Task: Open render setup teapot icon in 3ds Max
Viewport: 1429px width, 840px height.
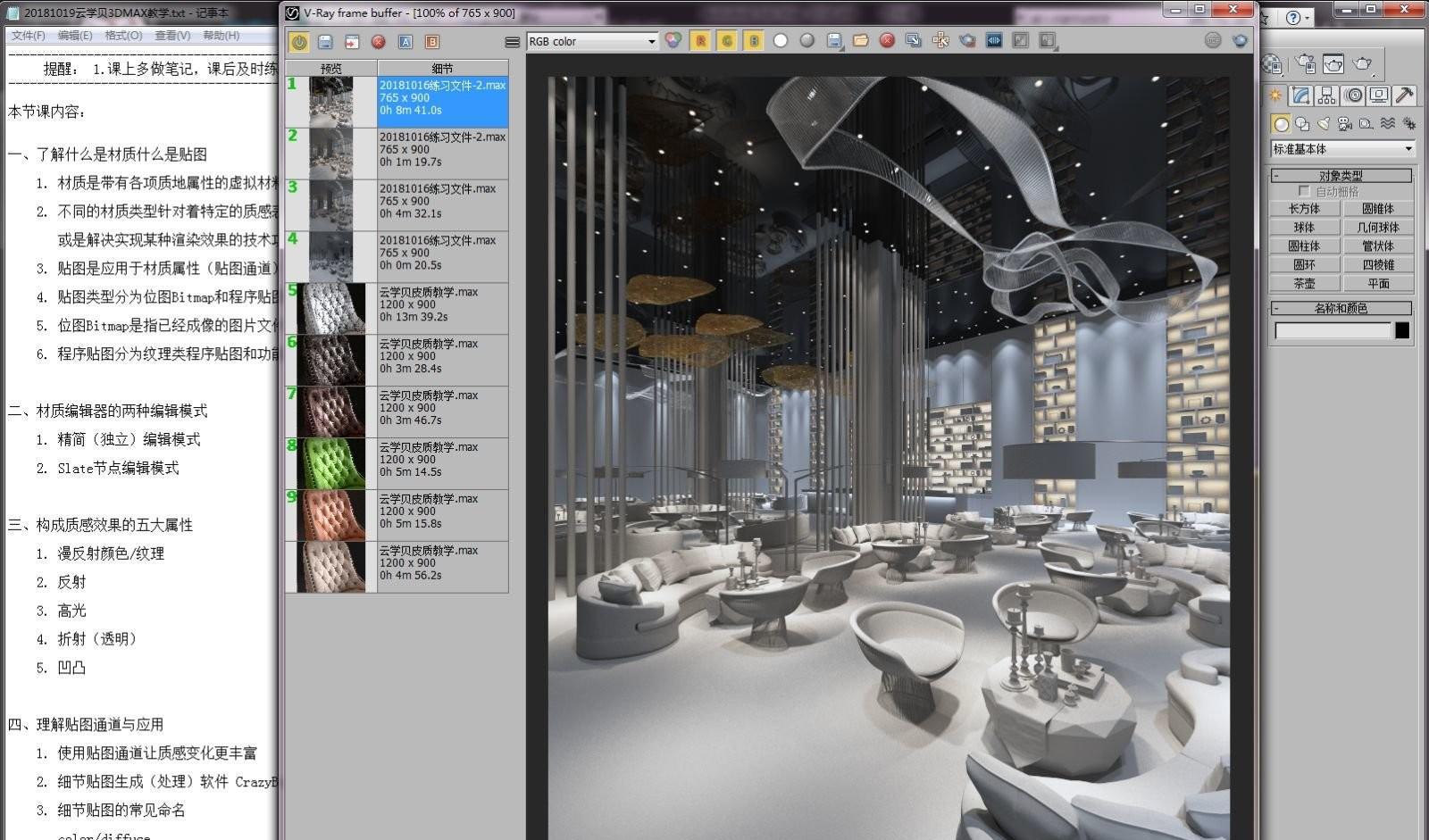Action: tap(1306, 63)
